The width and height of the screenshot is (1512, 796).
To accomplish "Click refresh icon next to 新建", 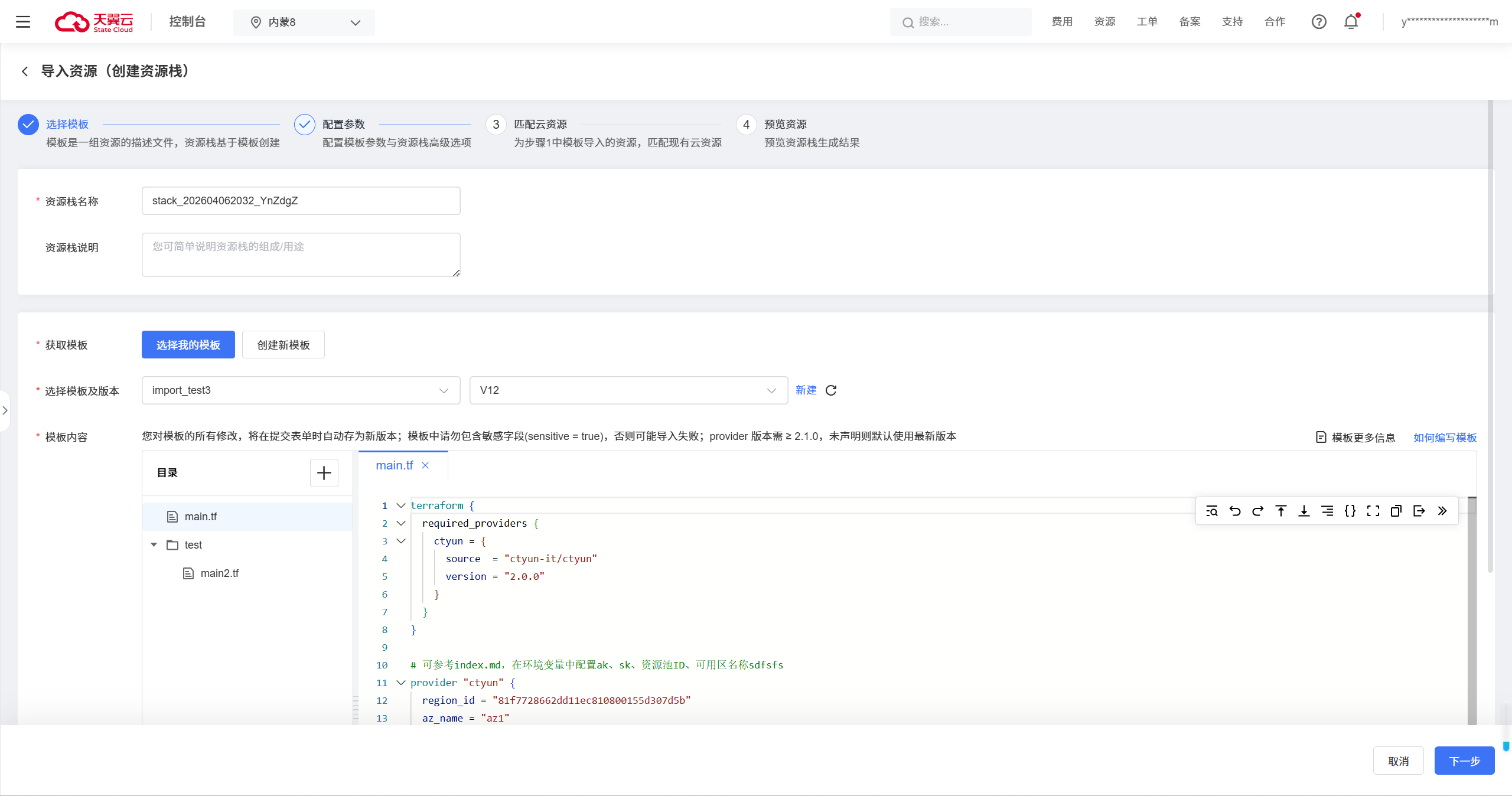I will (831, 390).
